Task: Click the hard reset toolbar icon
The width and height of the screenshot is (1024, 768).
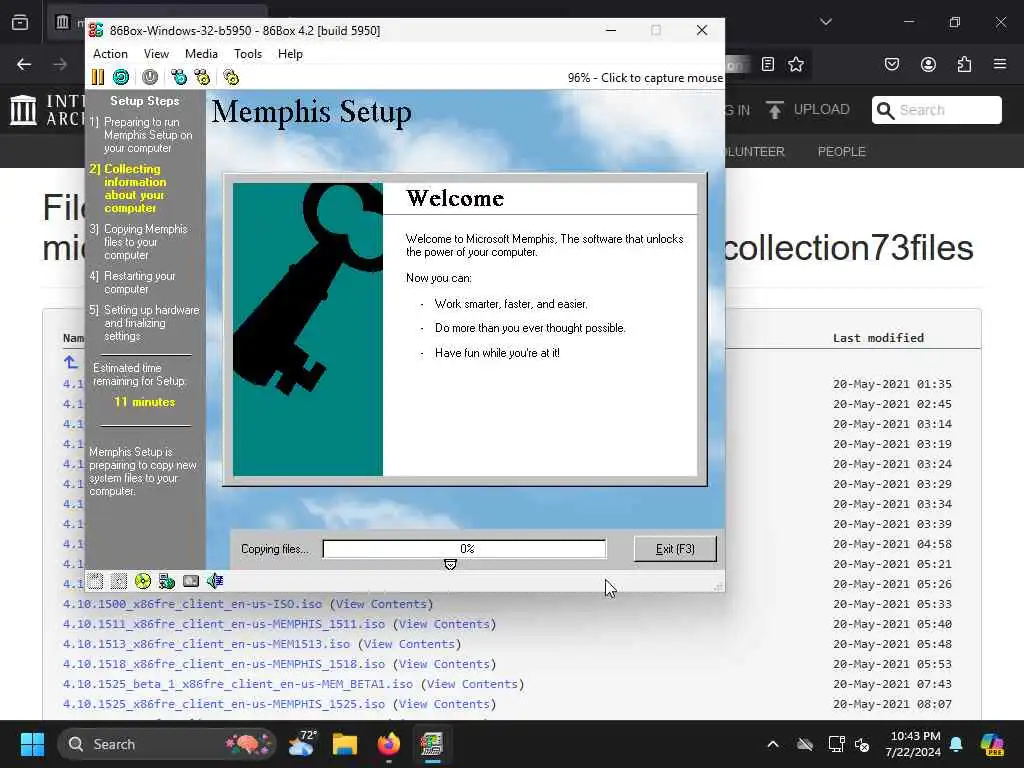Action: click(121, 77)
